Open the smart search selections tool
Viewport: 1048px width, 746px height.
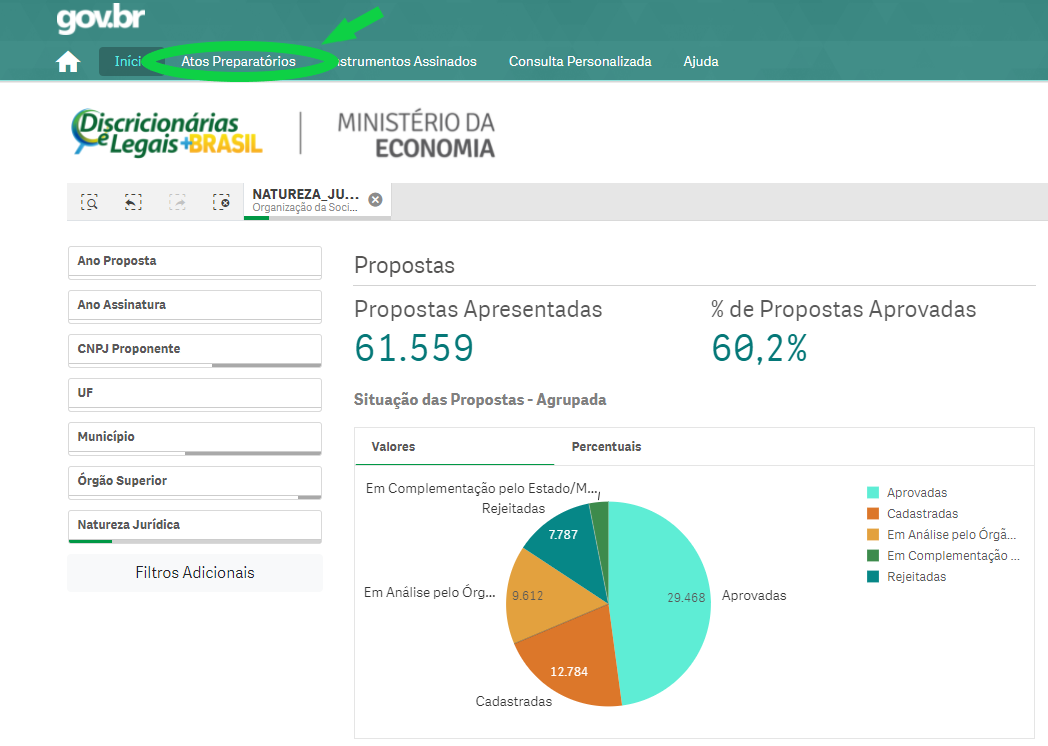pyautogui.click(x=90, y=202)
